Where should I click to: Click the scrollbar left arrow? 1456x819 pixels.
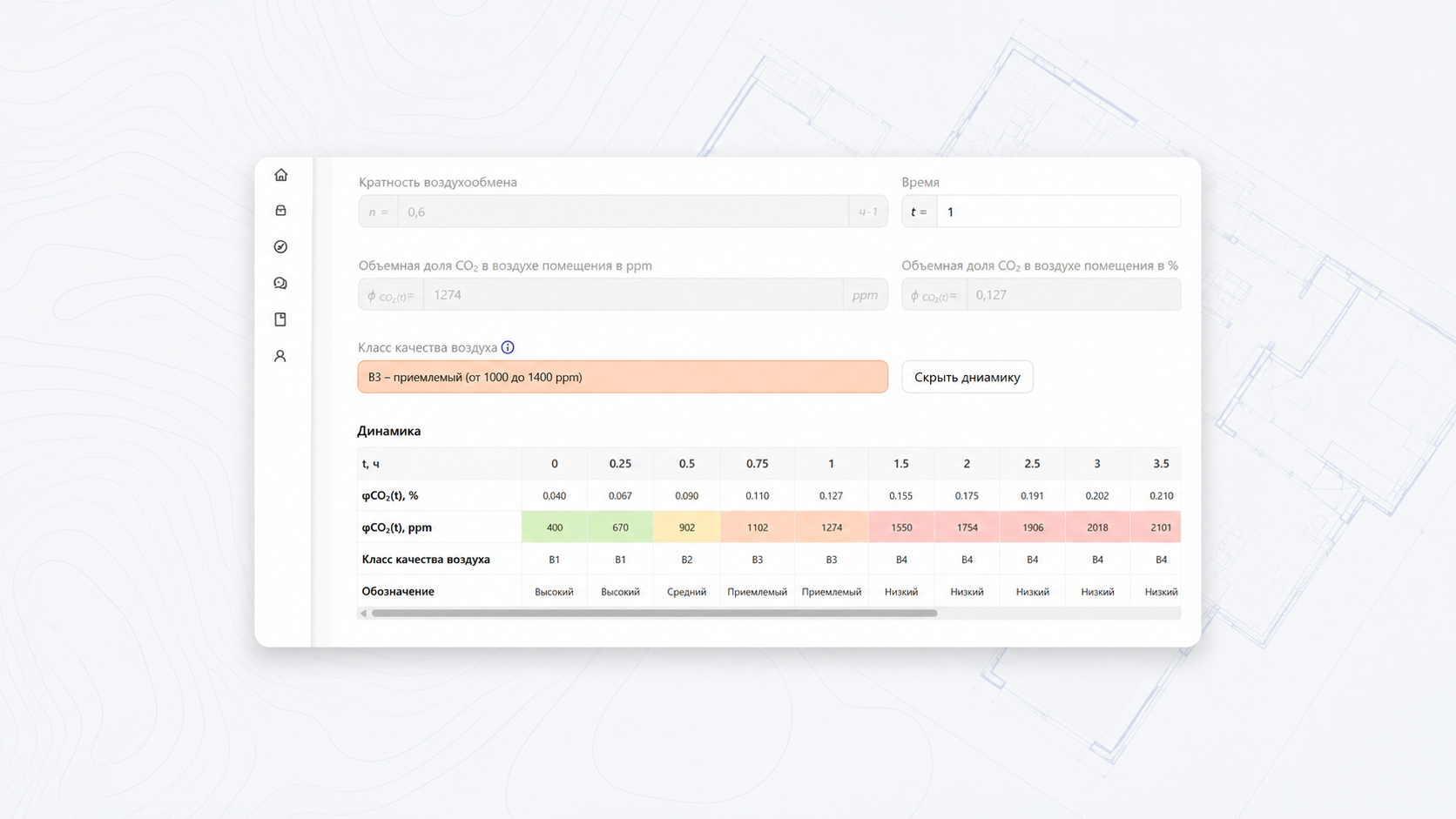pyautogui.click(x=364, y=614)
